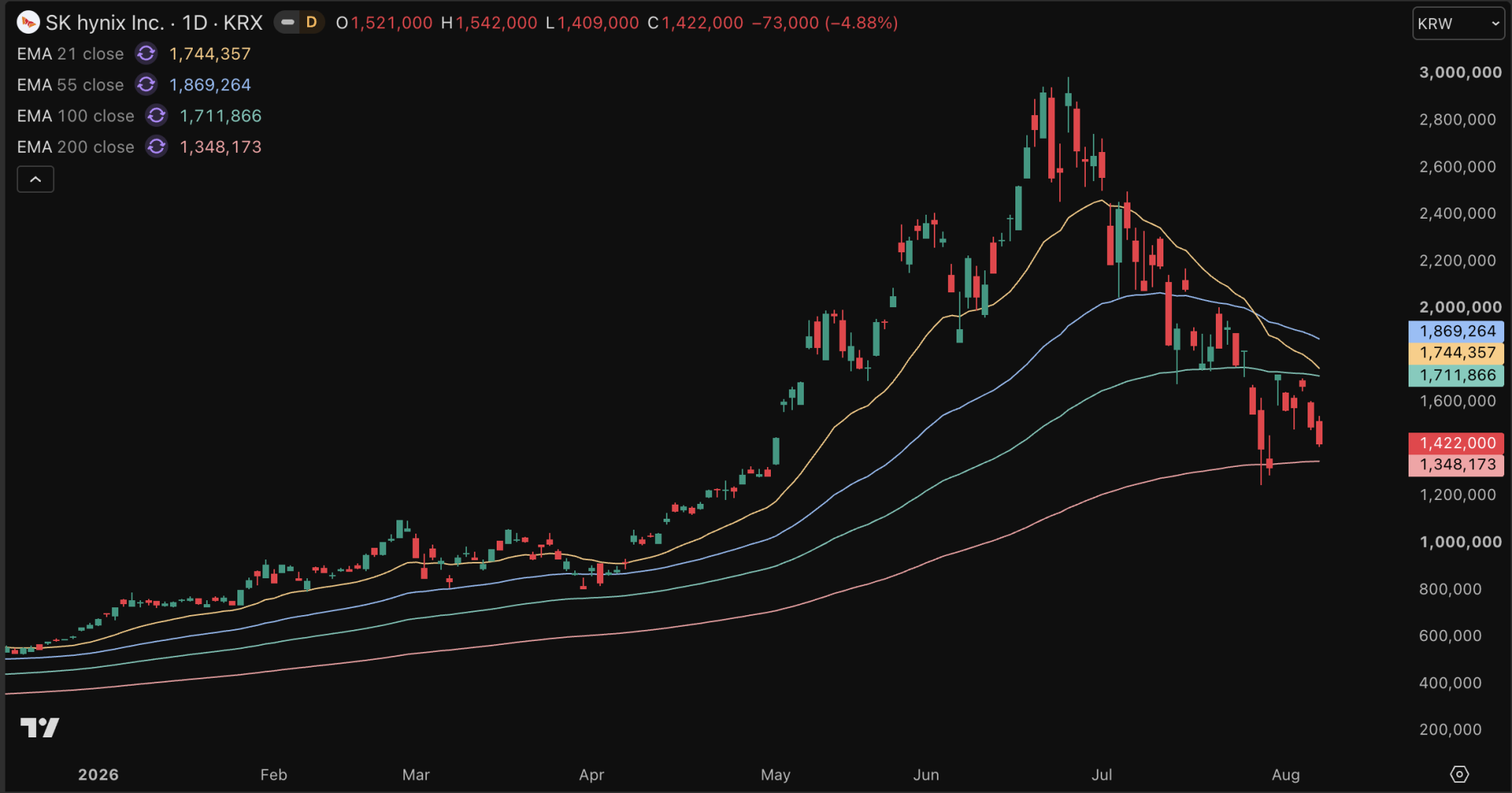Click the Jul label on time axis

(x=1101, y=775)
